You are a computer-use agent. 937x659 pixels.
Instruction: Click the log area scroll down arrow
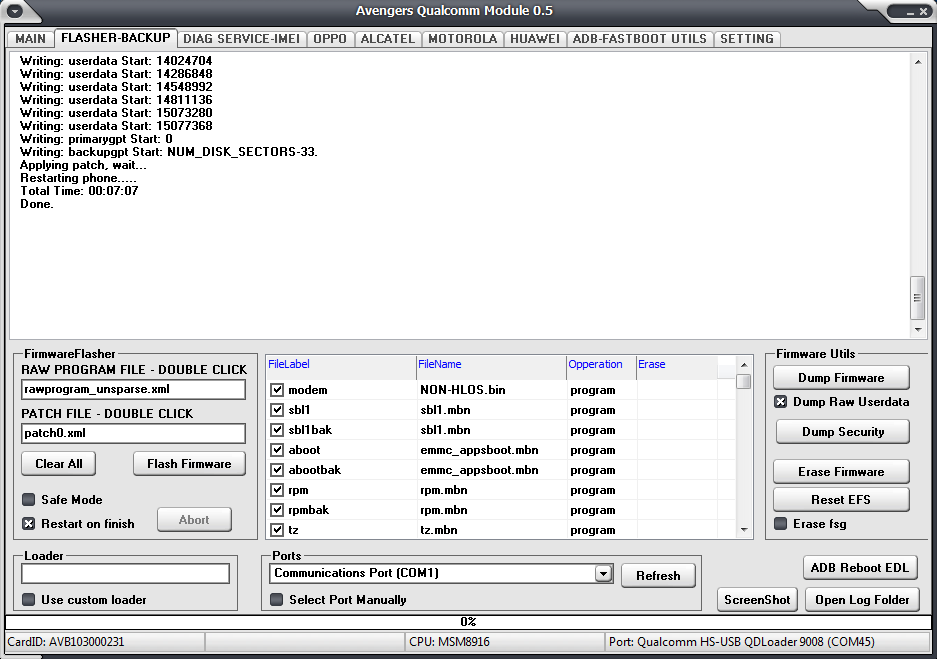pos(918,330)
